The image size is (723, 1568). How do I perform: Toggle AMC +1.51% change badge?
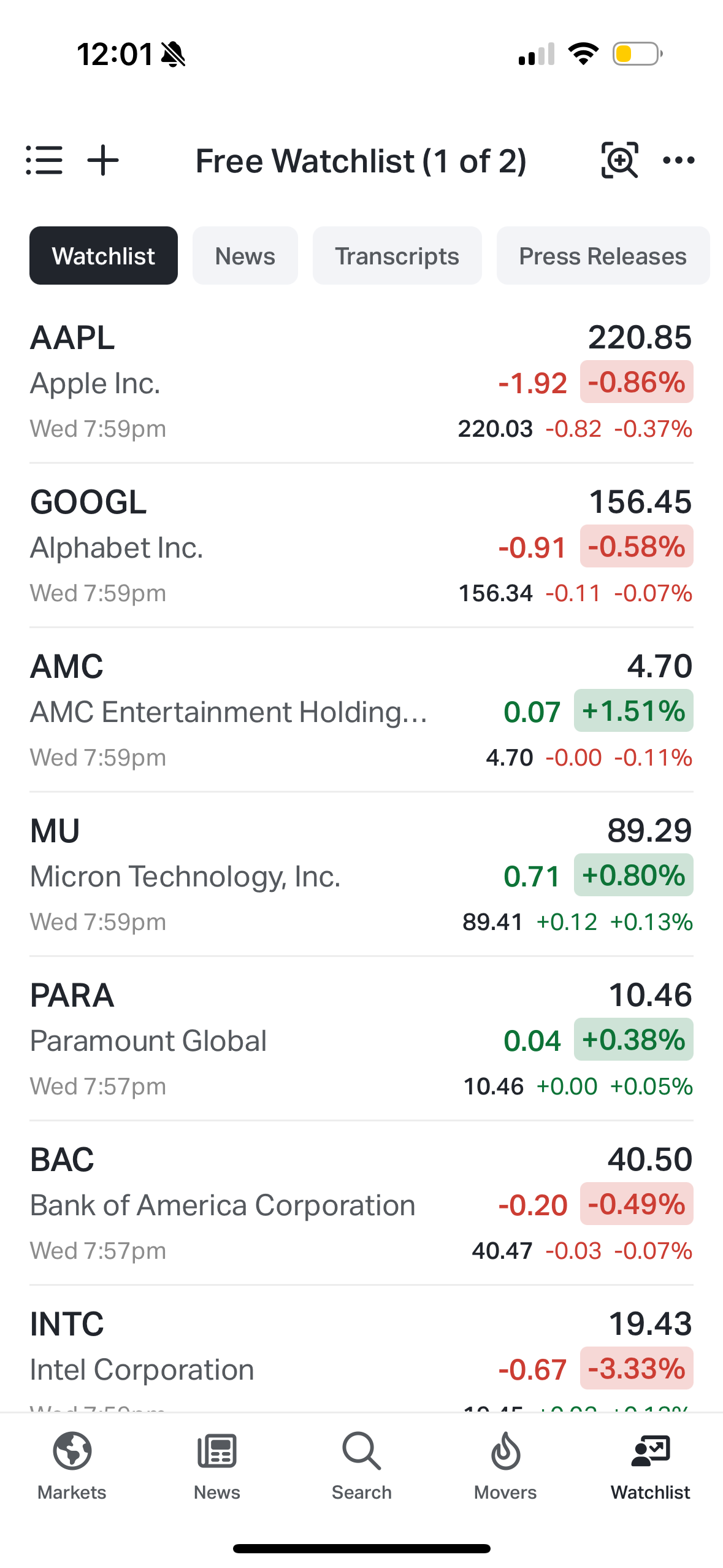click(x=633, y=711)
